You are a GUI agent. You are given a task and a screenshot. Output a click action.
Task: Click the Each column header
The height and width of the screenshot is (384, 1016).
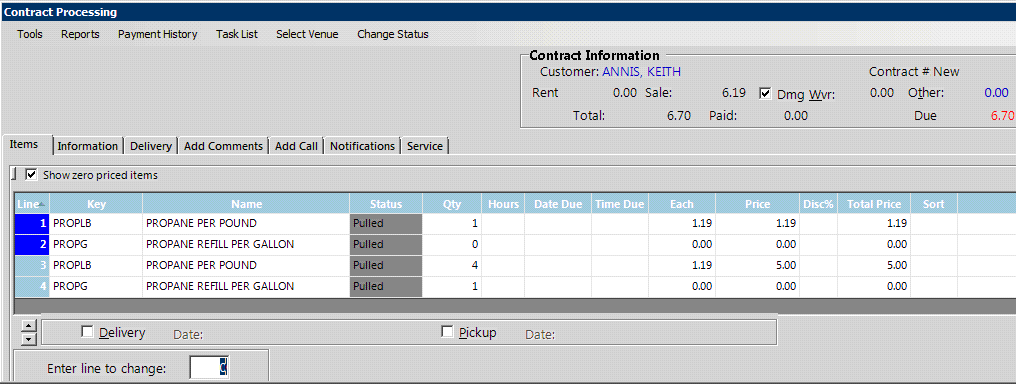pos(682,204)
